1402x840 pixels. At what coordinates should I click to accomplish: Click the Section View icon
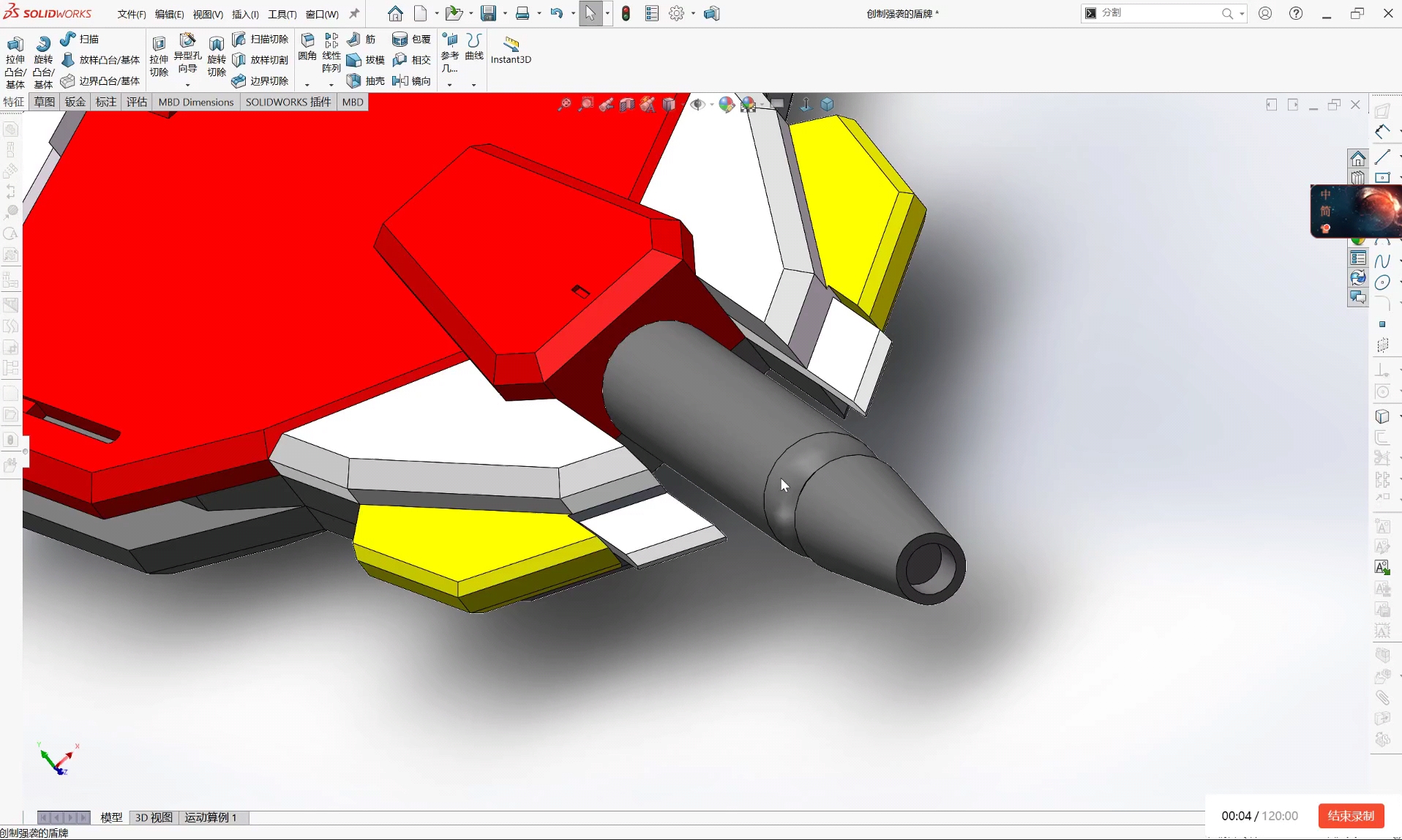(x=627, y=105)
